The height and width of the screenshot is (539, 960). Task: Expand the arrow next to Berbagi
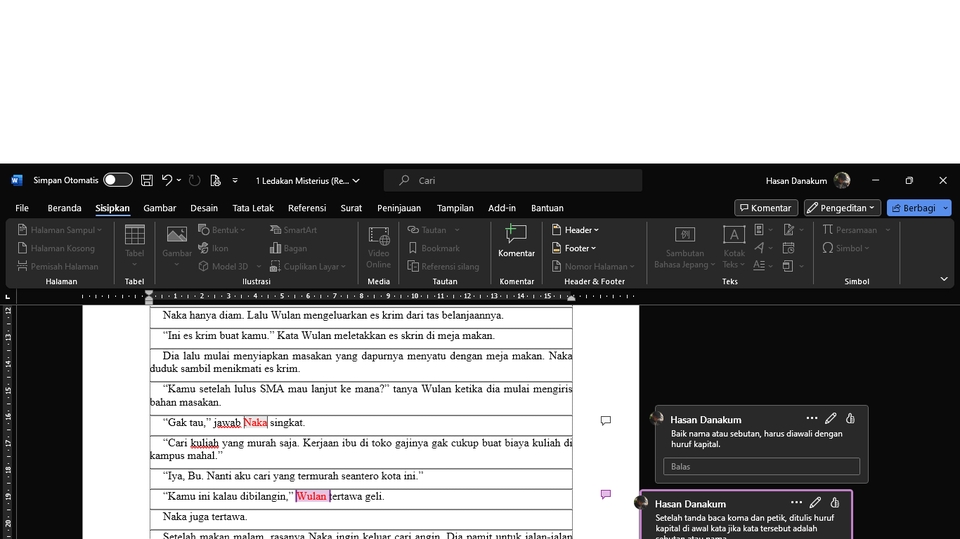click(x=945, y=208)
